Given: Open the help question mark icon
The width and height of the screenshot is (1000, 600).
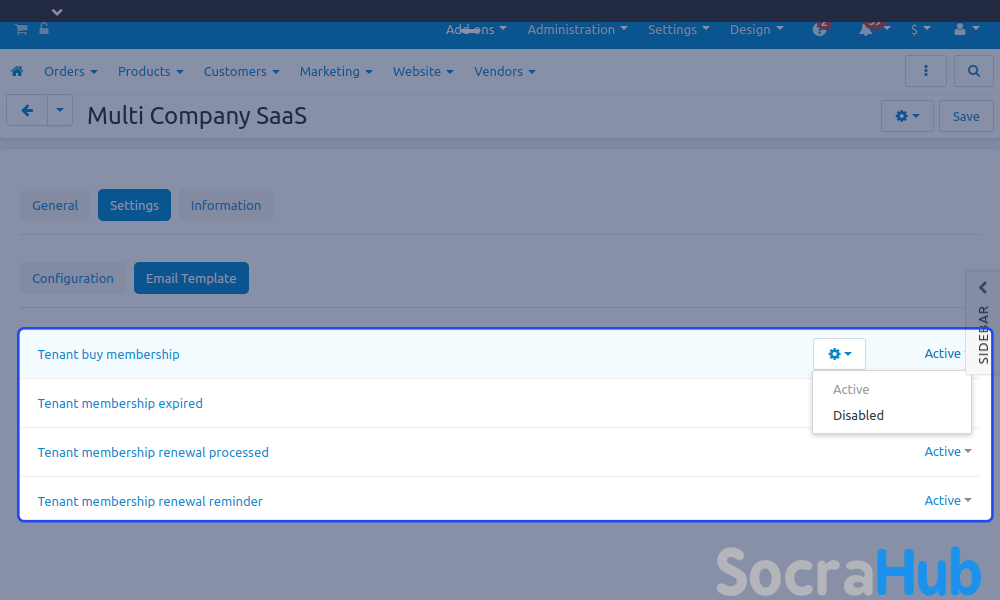Looking at the screenshot, I should pyautogui.click(x=820, y=30).
